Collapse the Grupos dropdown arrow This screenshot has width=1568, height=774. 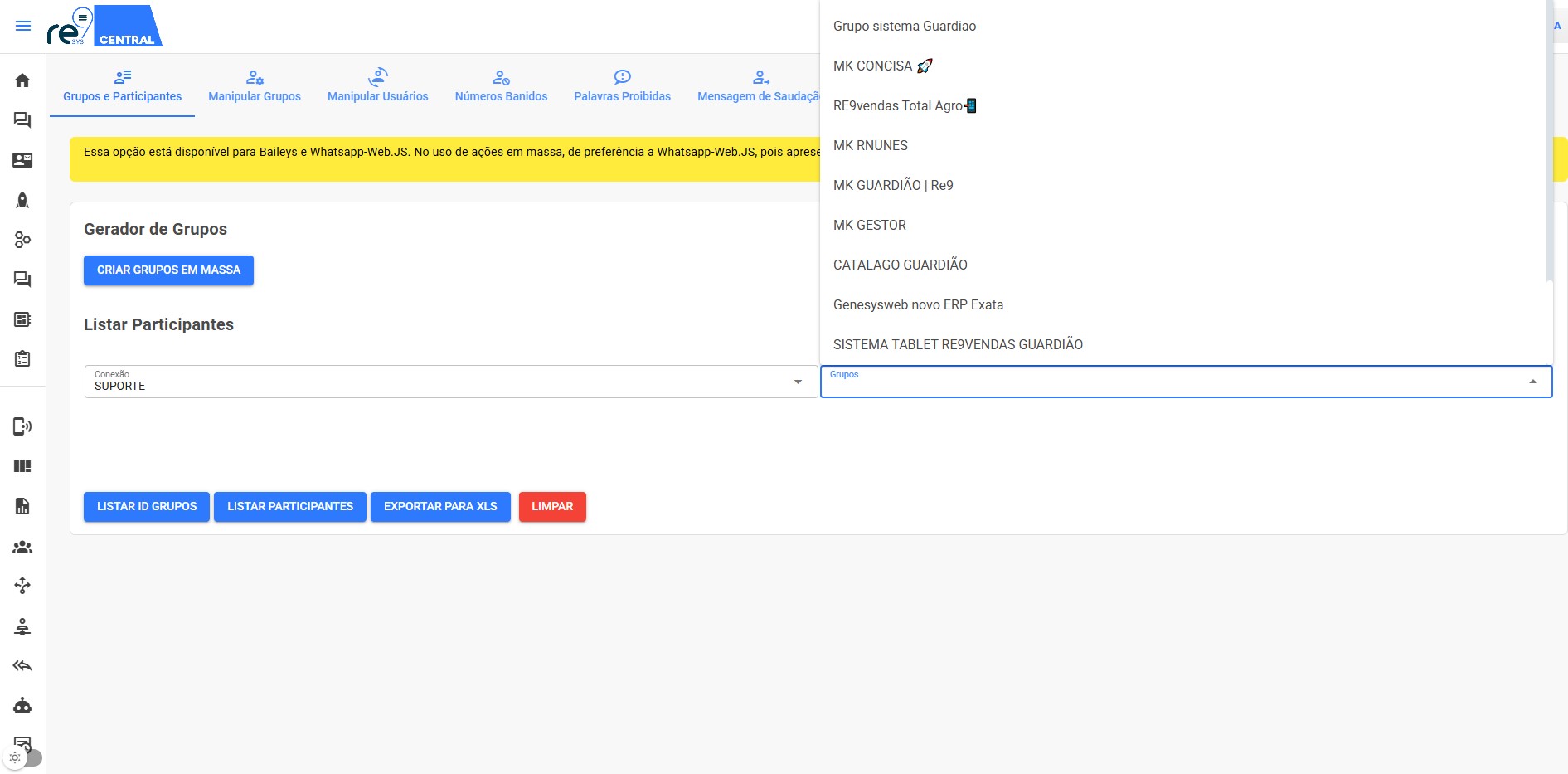1533,382
